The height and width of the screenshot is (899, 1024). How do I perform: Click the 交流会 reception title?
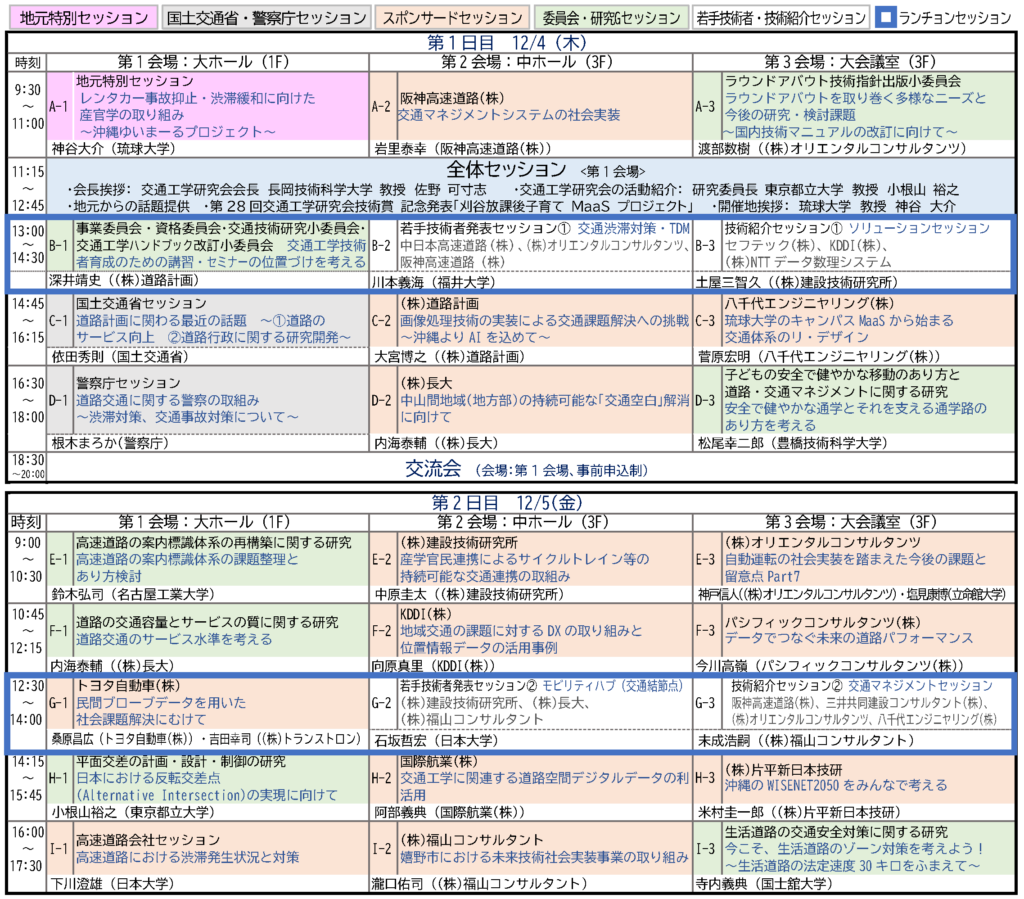(432, 468)
